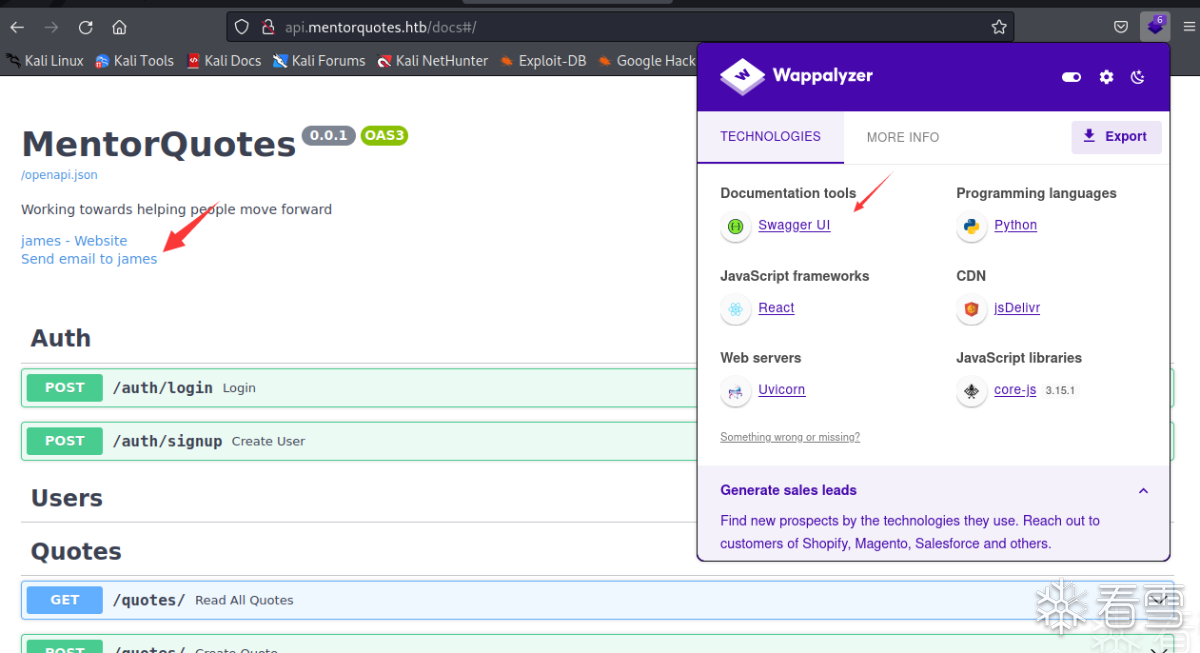1200x653 pixels.
Task: Open the Google Hacking bookmark
Action: click(x=647, y=61)
